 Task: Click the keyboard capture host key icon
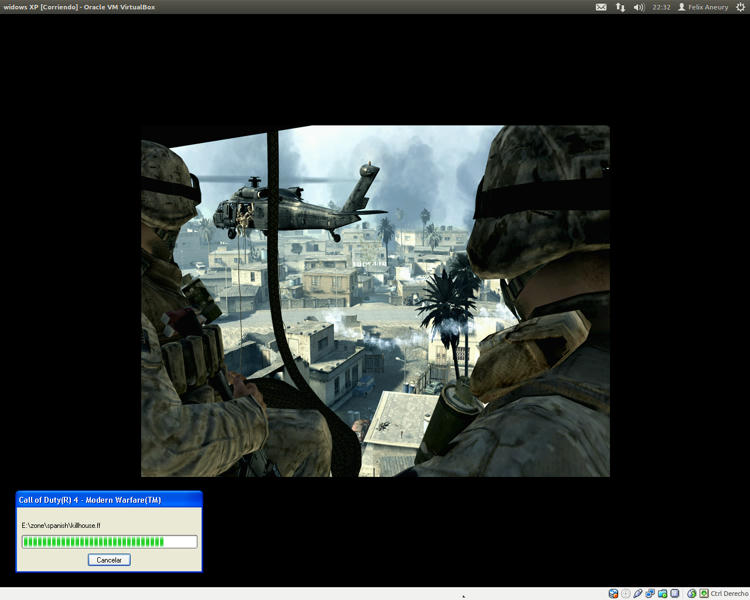[704, 594]
